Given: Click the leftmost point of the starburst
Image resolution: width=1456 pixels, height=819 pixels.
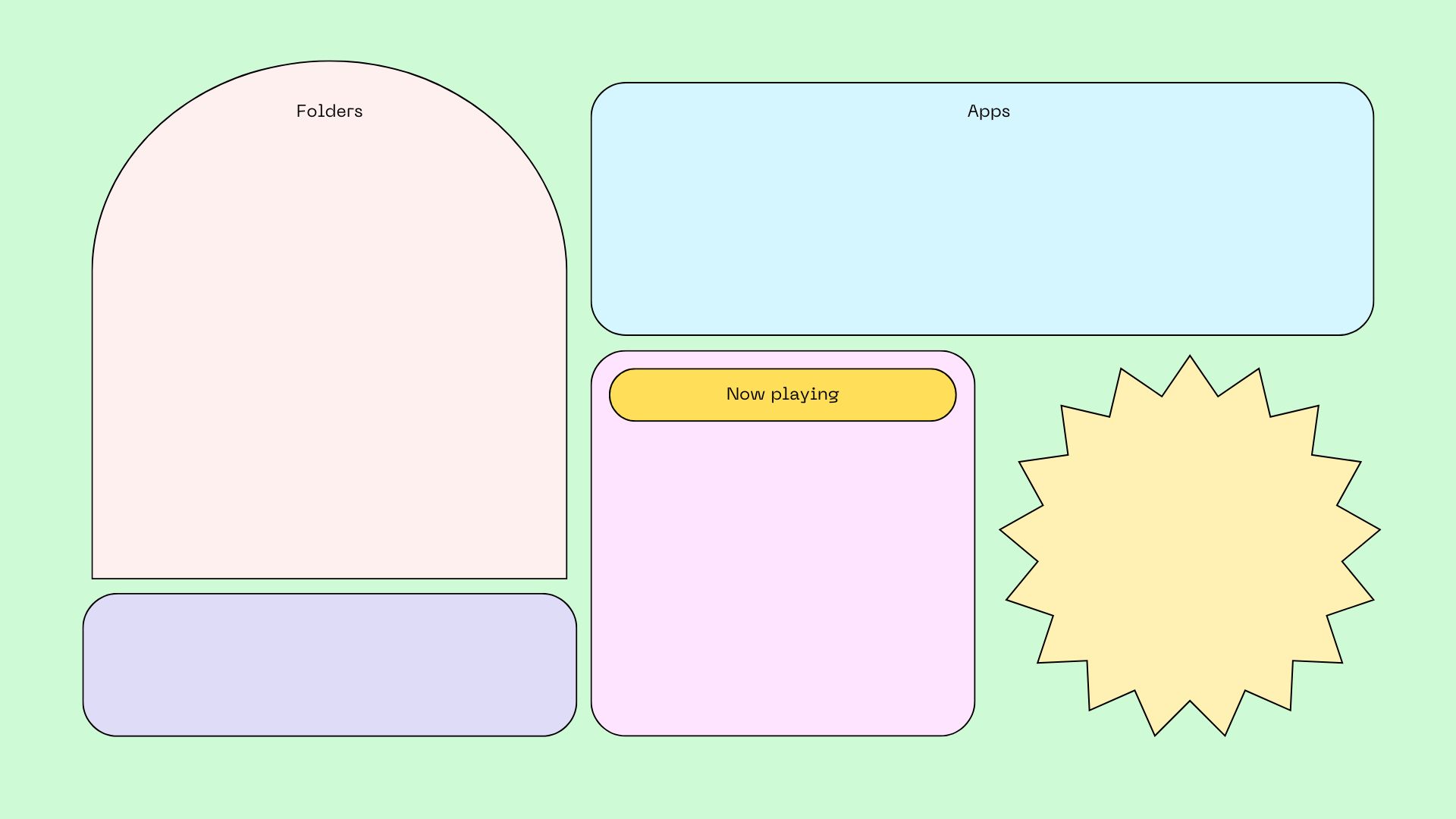Looking at the screenshot, I should [1006, 530].
